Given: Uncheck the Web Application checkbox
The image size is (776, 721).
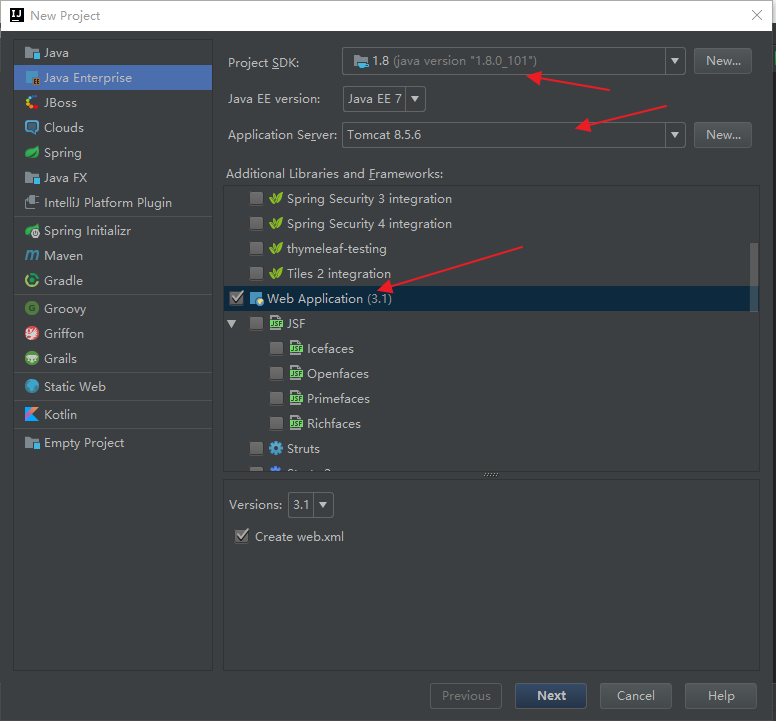Looking at the screenshot, I should pyautogui.click(x=237, y=298).
